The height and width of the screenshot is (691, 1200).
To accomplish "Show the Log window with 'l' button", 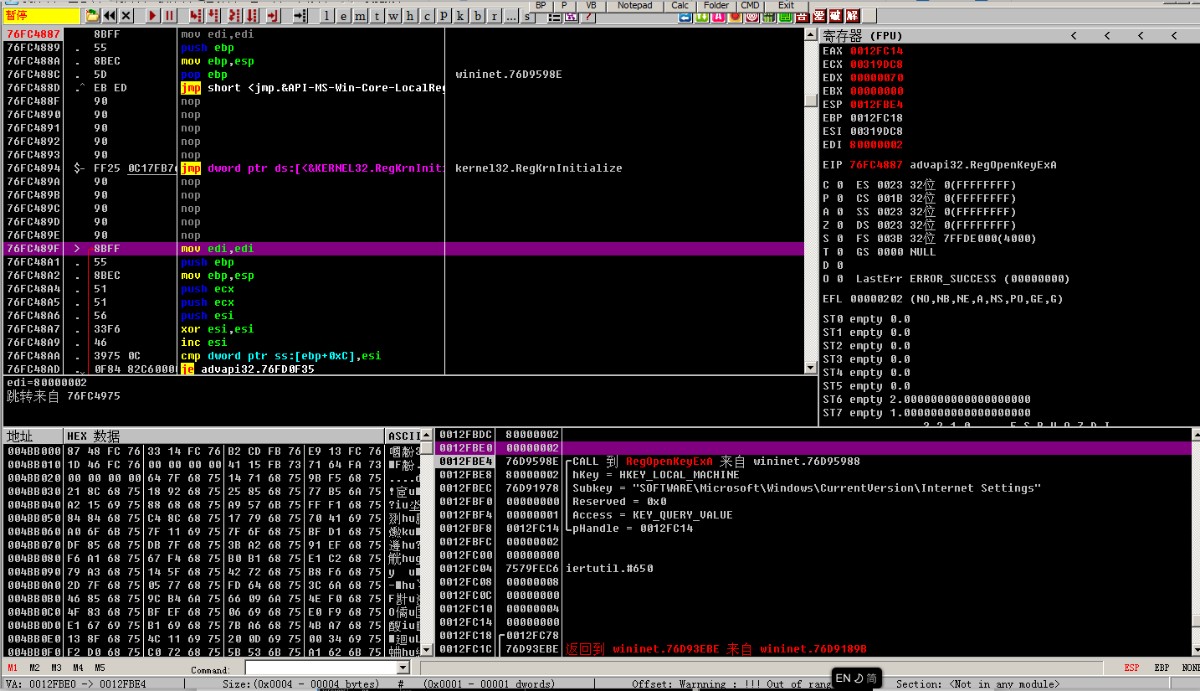I will pyautogui.click(x=327, y=16).
